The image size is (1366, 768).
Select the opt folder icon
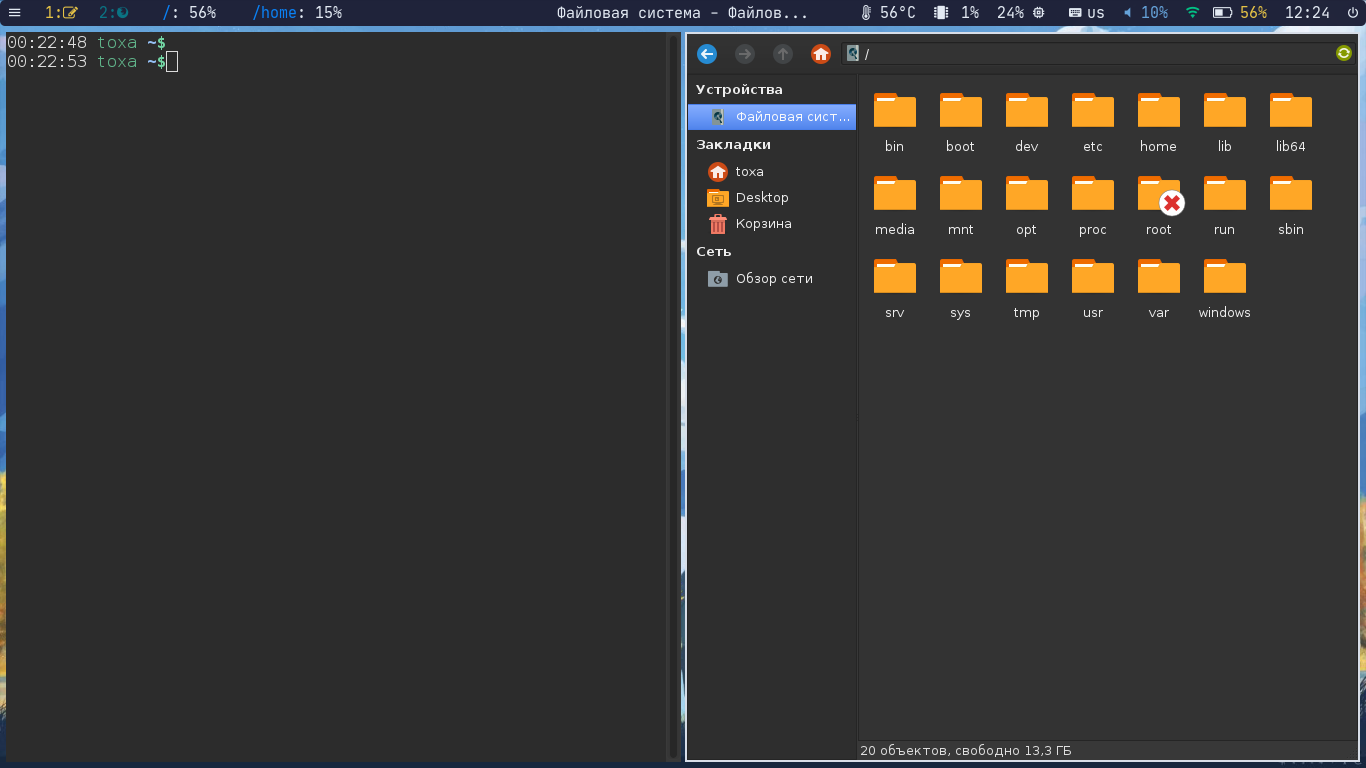(1027, 193)
